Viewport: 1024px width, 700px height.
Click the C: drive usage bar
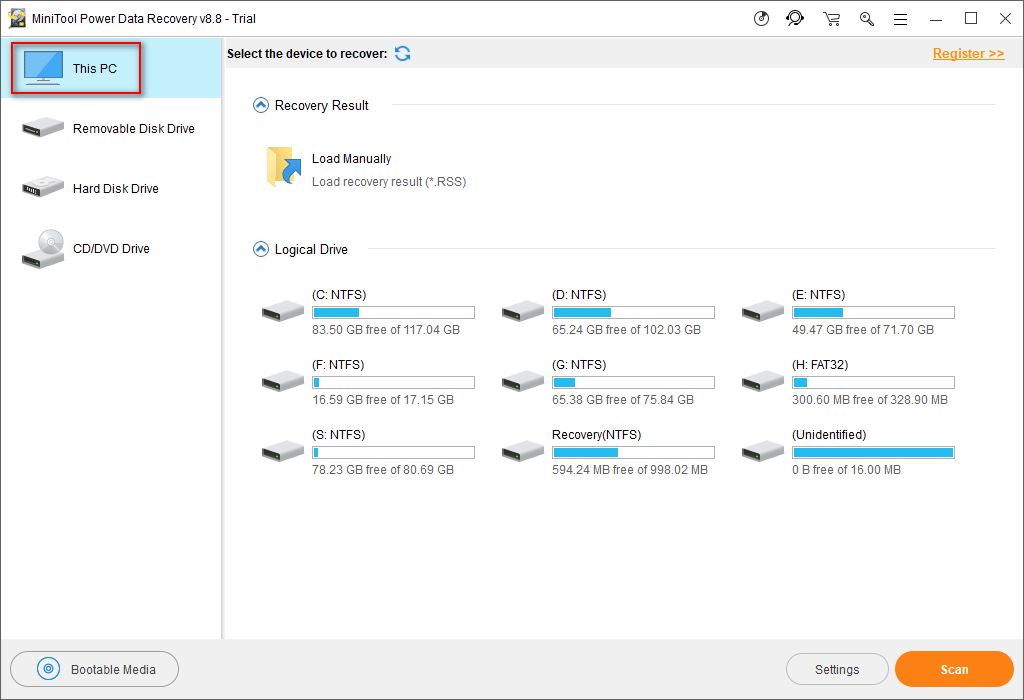click(393, 313)
